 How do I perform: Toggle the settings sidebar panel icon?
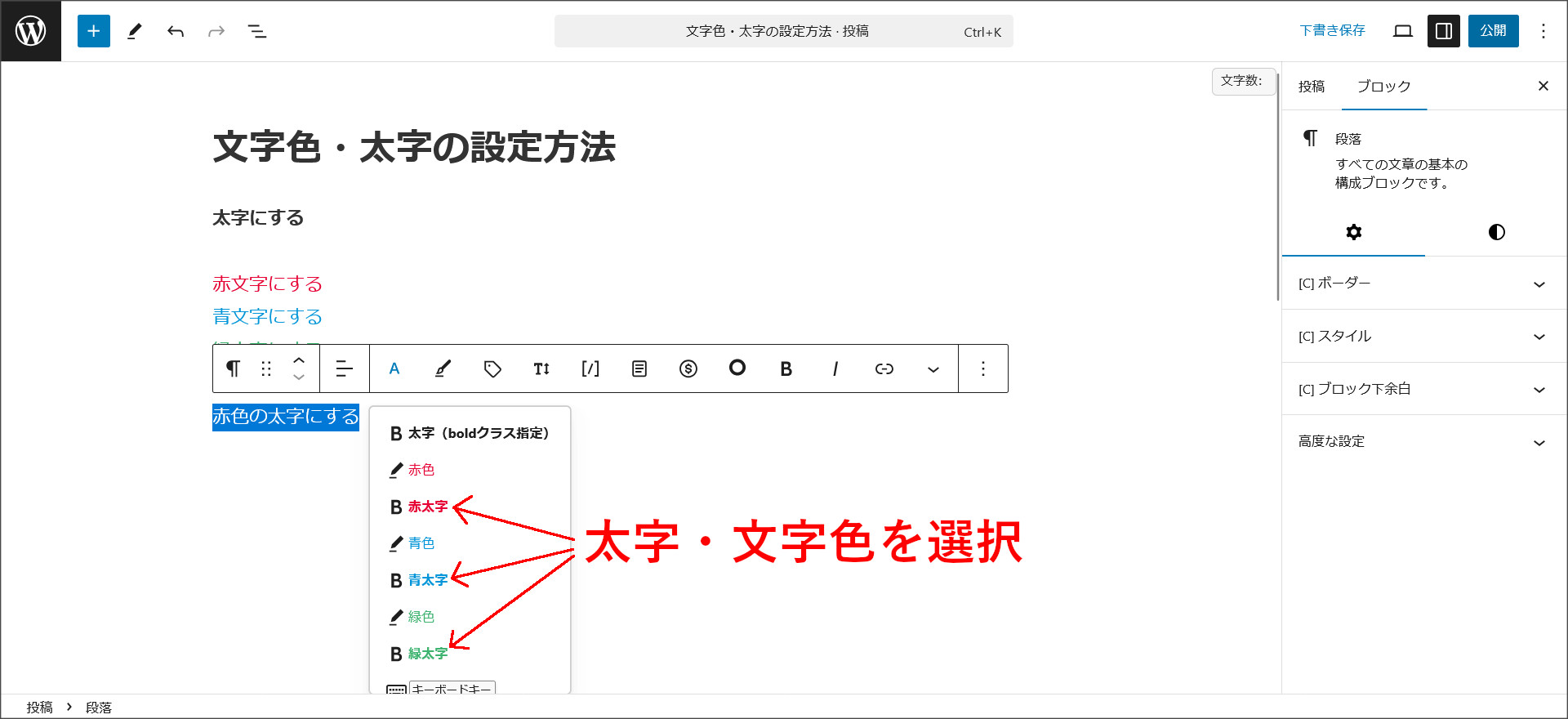click(1444, 31)
